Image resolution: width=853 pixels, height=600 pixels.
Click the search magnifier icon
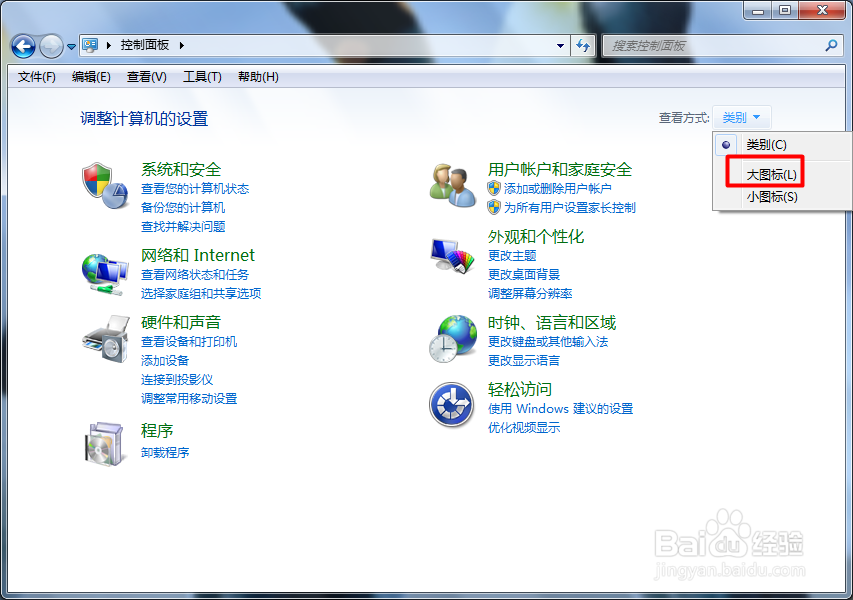(x=831, y=46)
